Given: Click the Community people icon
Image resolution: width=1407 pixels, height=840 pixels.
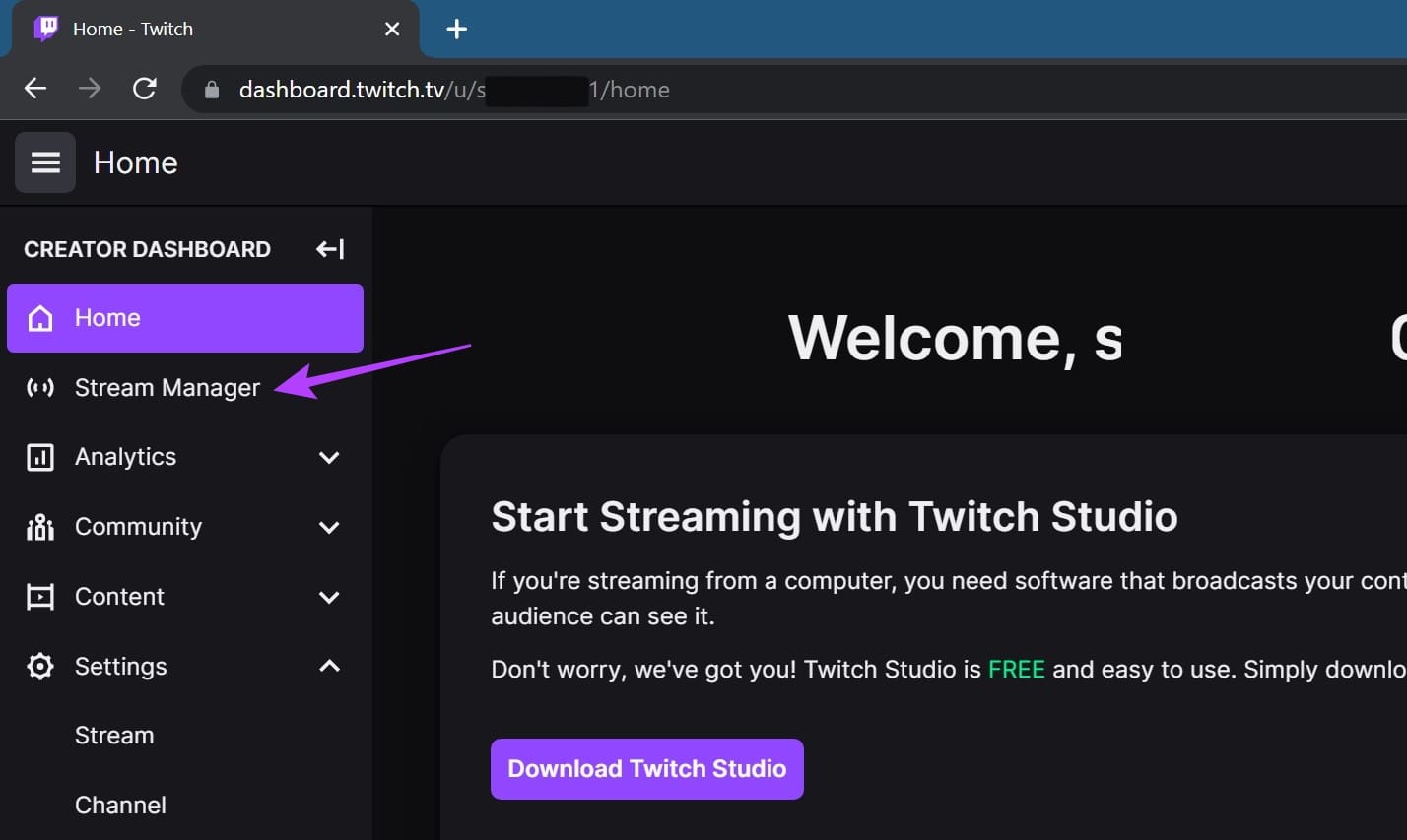Looking at the screenshot, I should click(40, 527).
